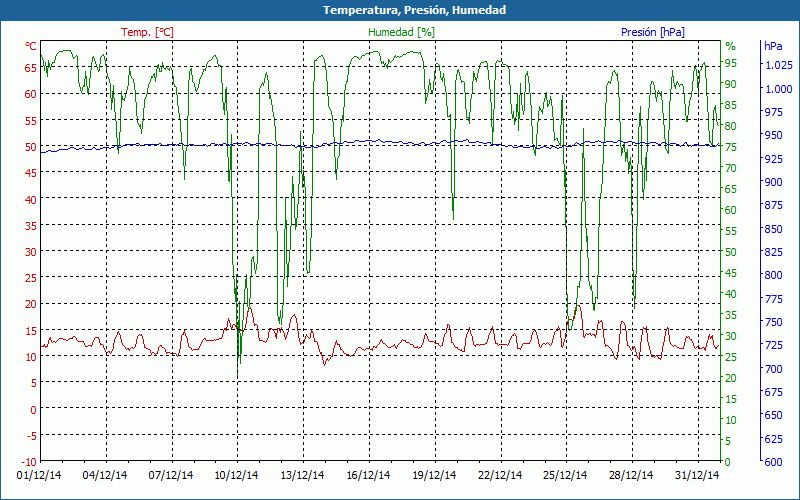
Task: Click "60" on the red temperature axis
Action: pyautogui.click(x=31, y=94)
